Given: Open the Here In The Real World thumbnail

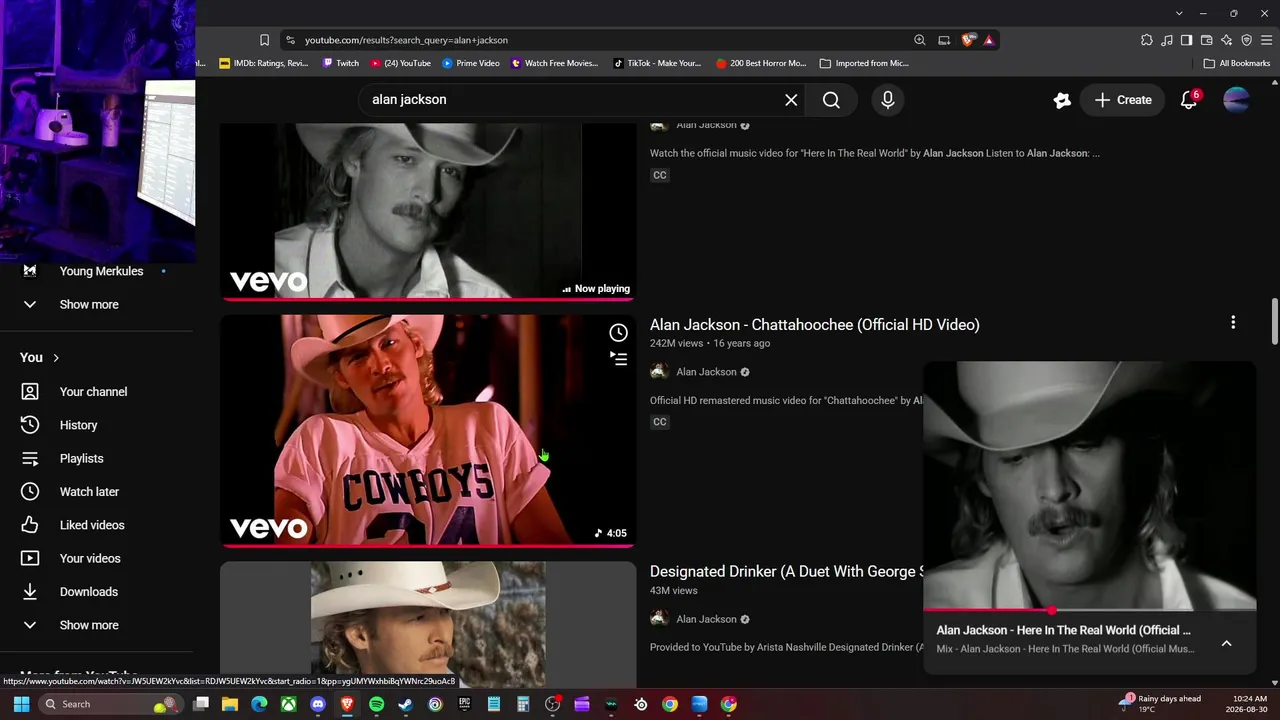Looking at the screenshot, I should [x=428, y=210].
